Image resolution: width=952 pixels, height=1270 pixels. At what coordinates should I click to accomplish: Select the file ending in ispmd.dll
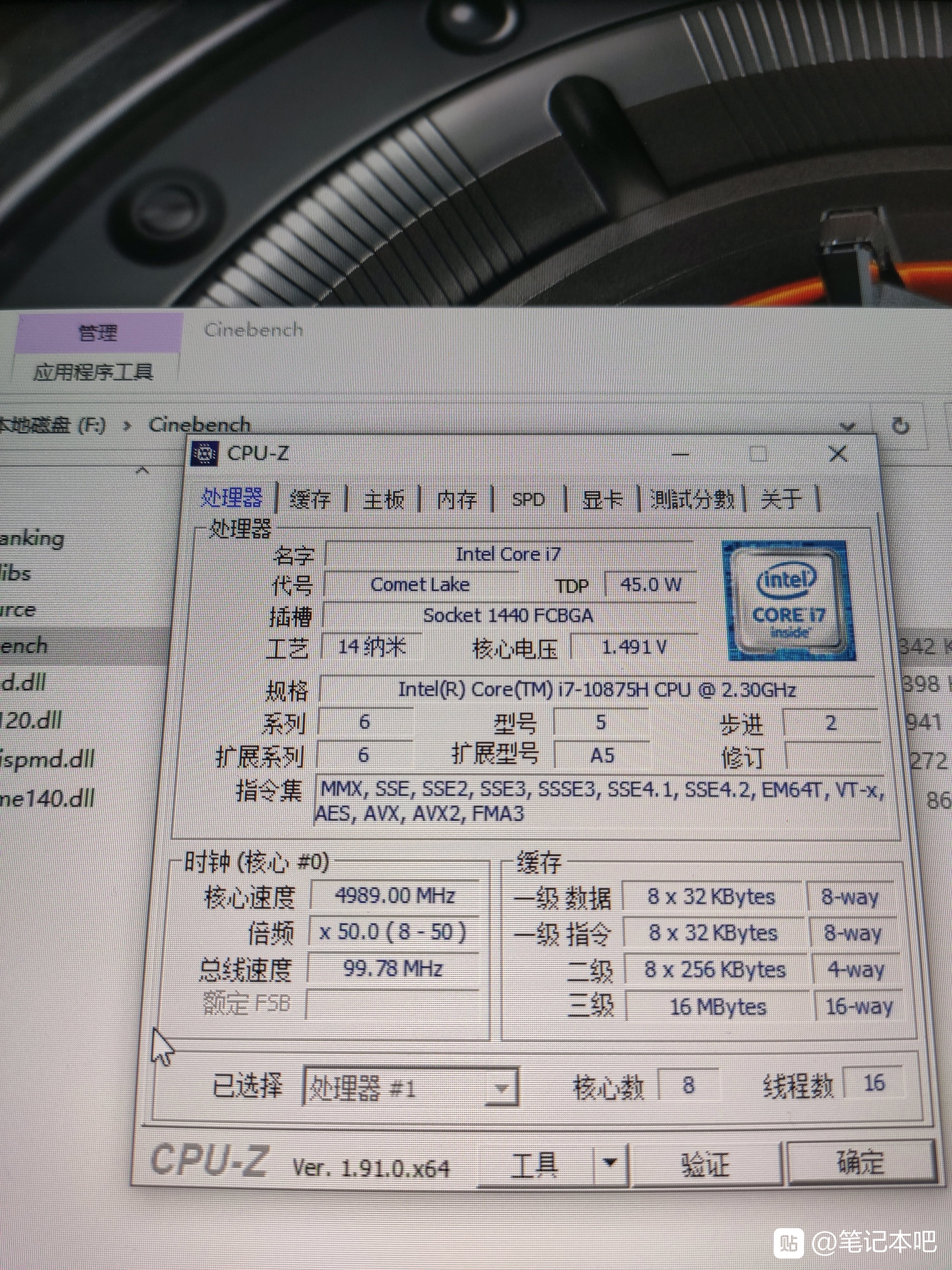47,759
